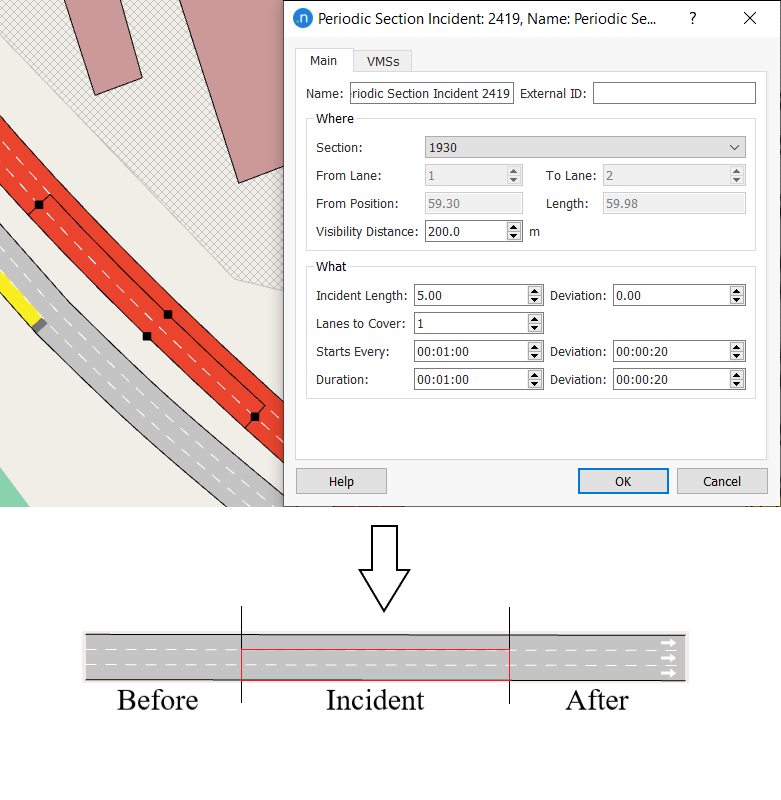
Task: Open Help for the incident dialog
Action: (x=341, y=481)
